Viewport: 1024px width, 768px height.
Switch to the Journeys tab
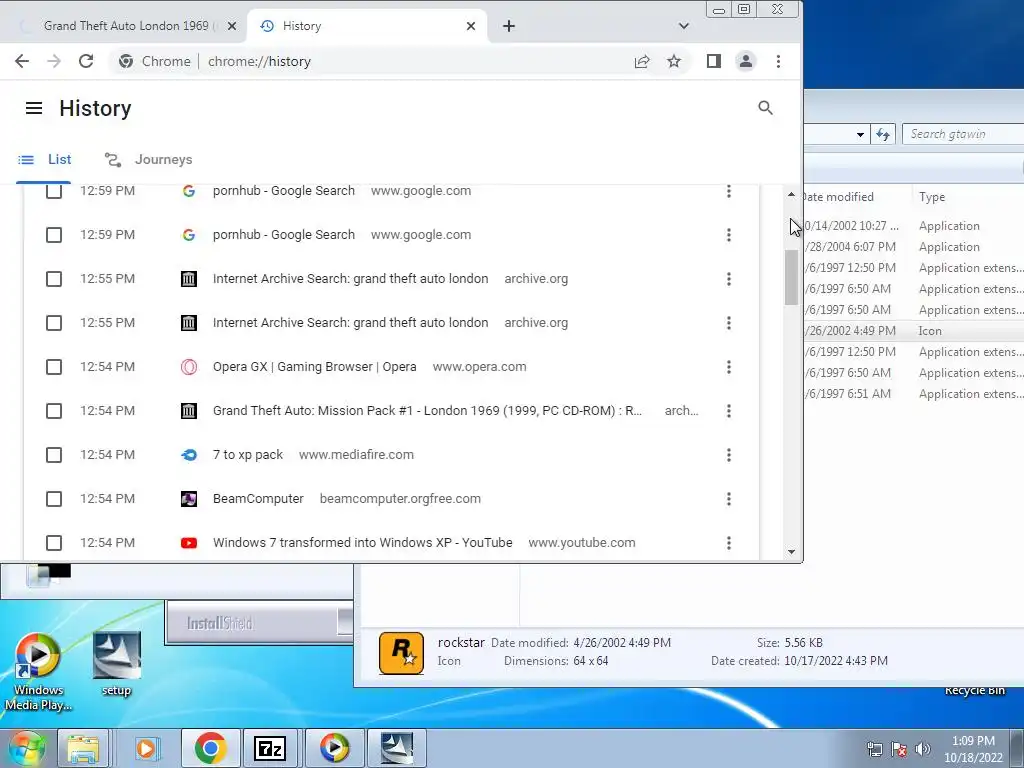click(148, 159)
